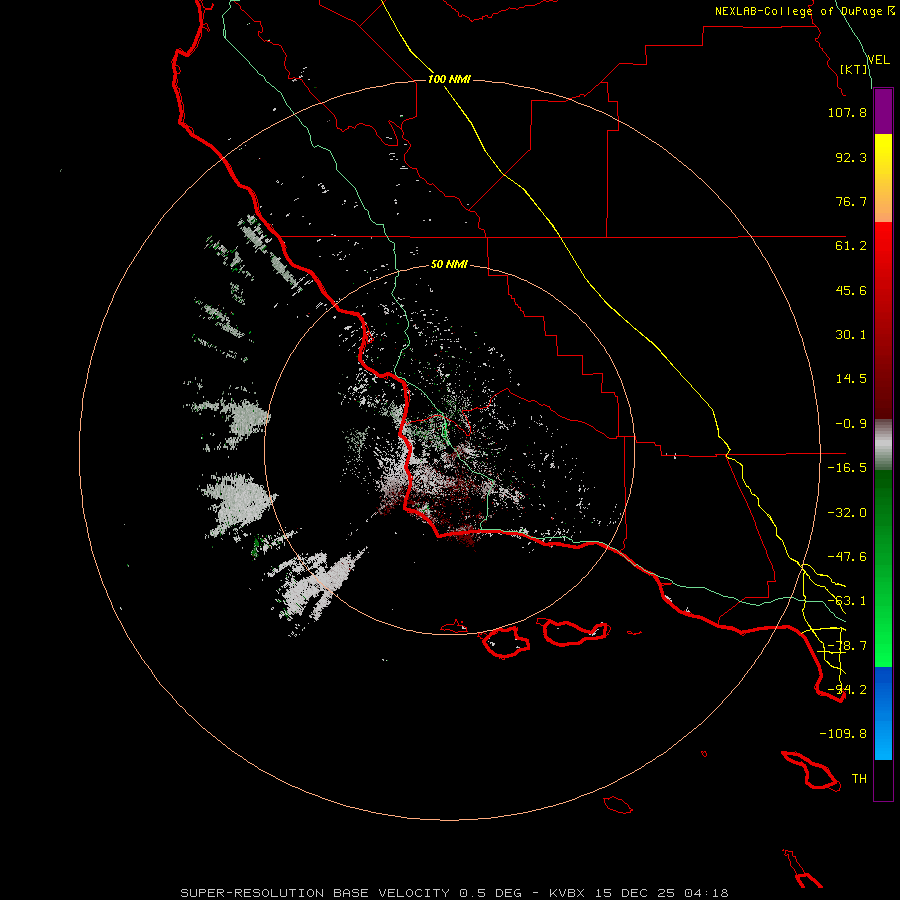The height and width of the screenshot is (900, 900).
Task: Click the -32.0 velocity scale value
Action: (x=847, y=513)
